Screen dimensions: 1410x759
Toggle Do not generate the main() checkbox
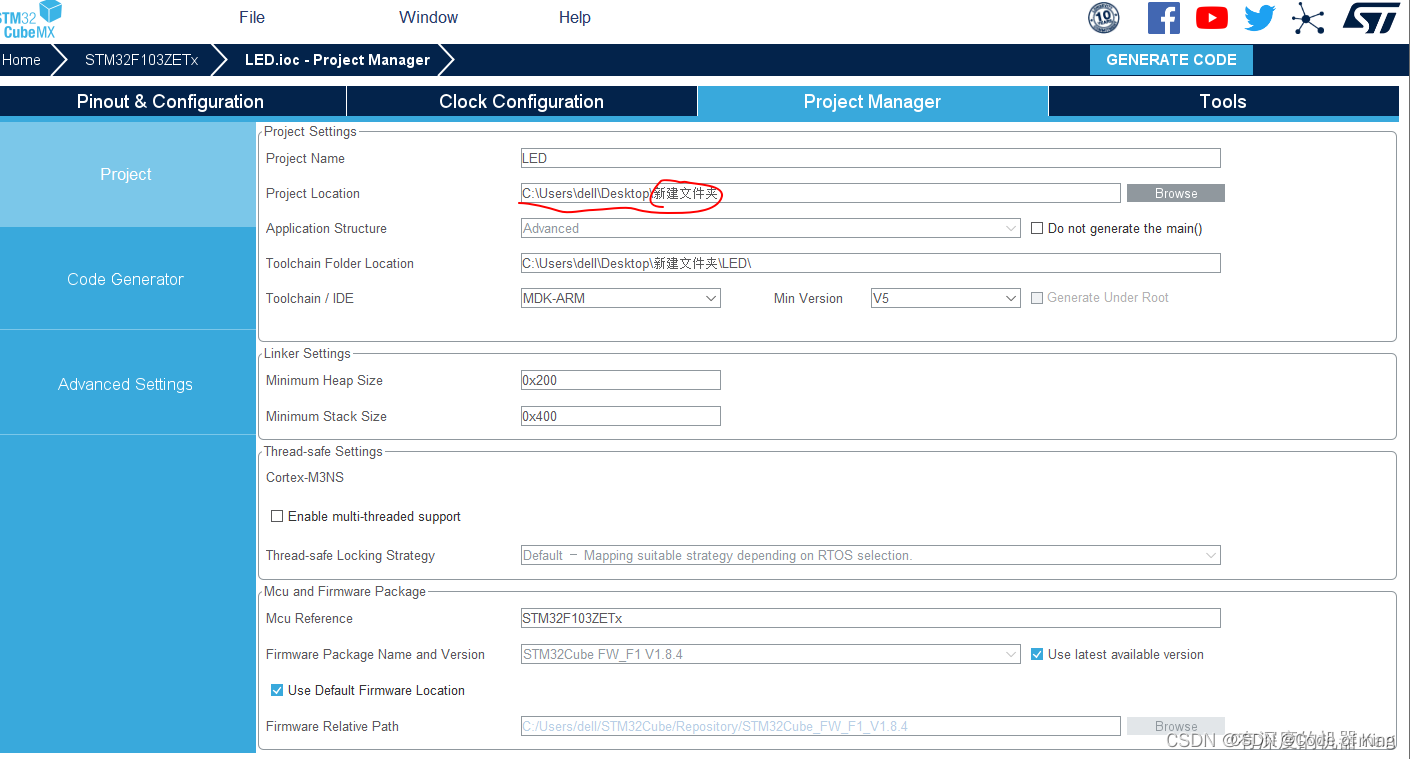point(1037,228)
